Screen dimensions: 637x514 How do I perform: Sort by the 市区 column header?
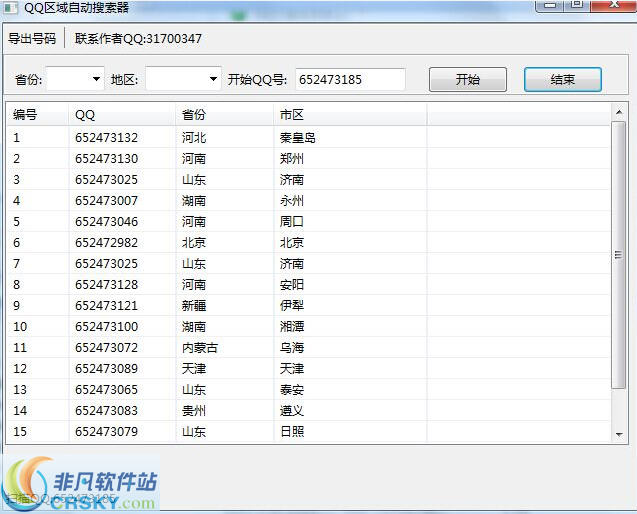[x=350, y=115]
